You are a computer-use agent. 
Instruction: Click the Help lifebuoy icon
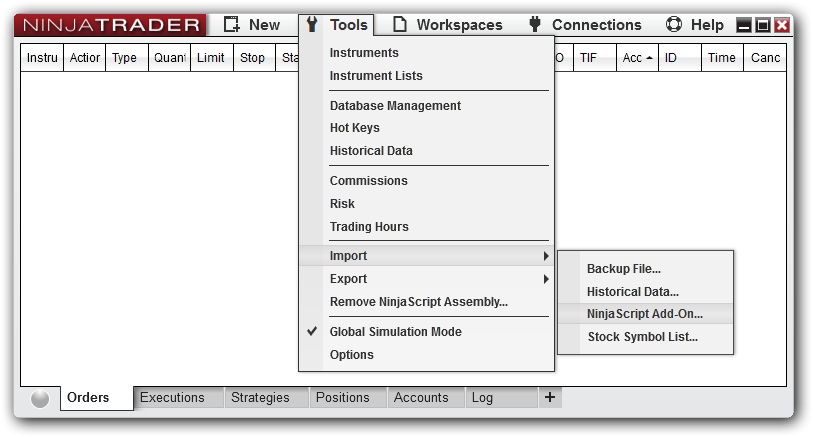coord(674,24)
